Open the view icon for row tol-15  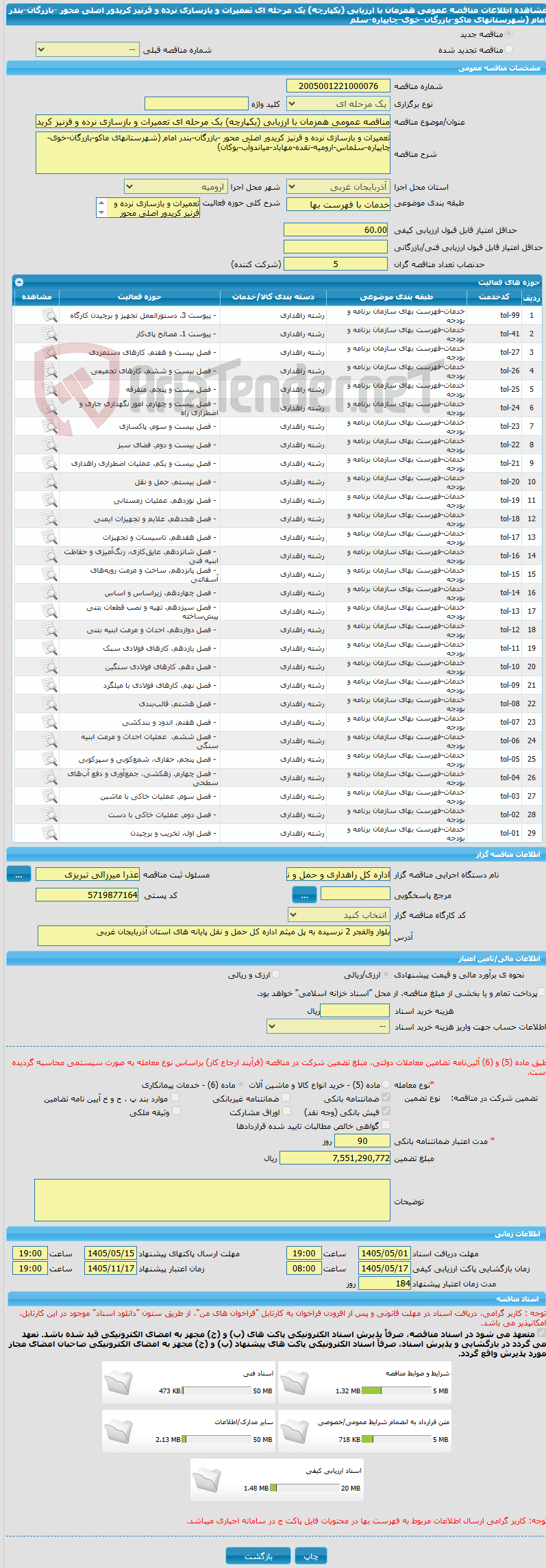point(49,574)
